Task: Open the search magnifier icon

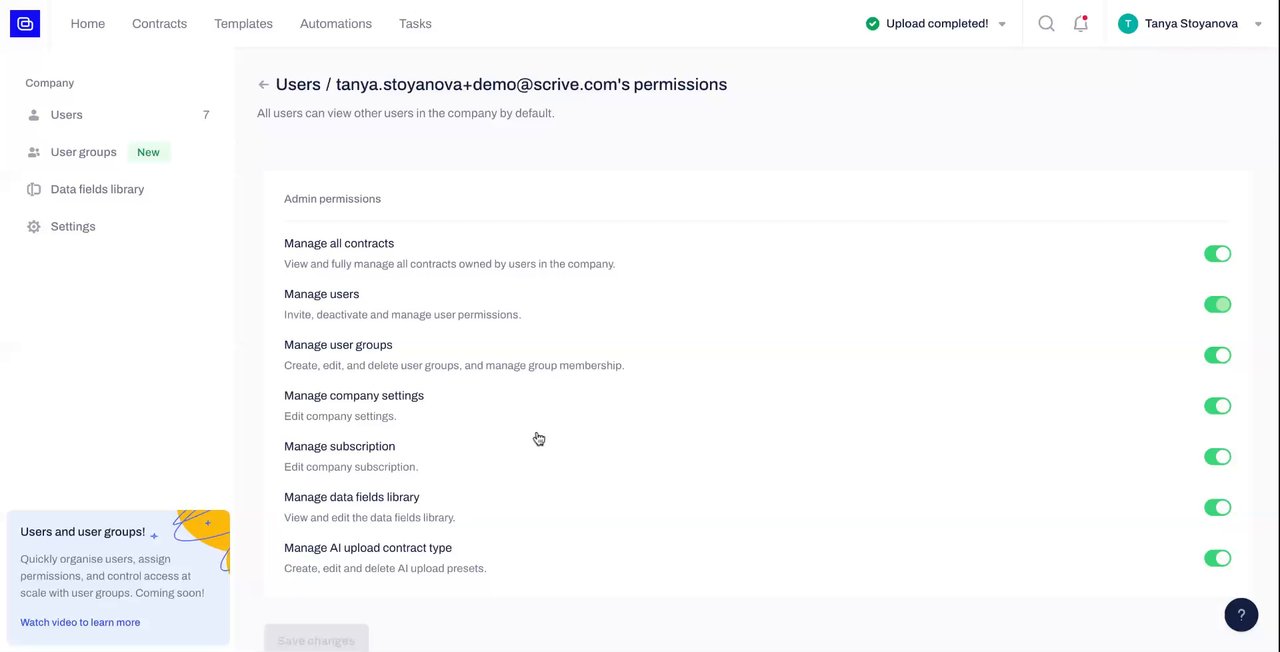Action: (1046, 23)
